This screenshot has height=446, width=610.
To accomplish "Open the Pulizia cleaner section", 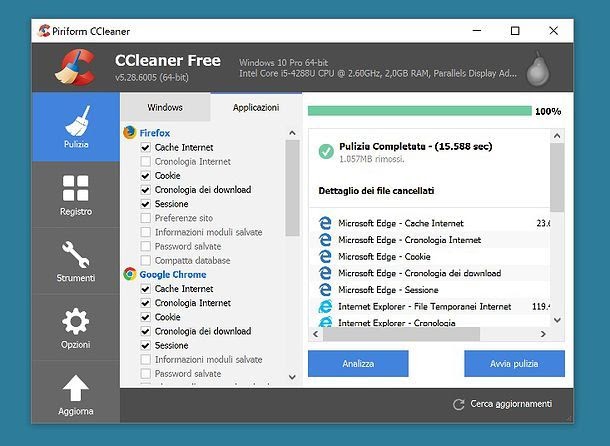I will coord(76,127).
